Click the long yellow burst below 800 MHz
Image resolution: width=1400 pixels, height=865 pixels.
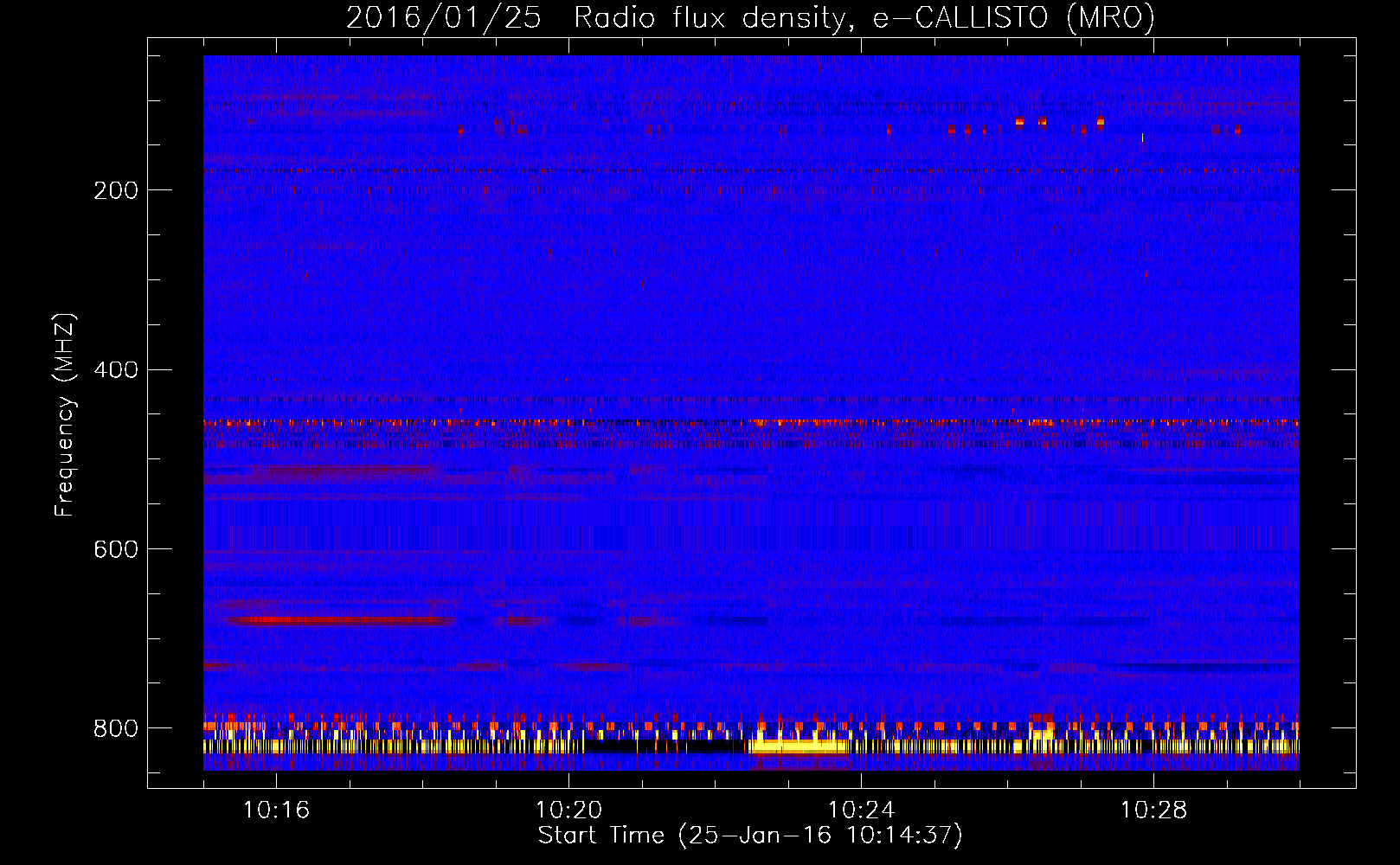799,746
